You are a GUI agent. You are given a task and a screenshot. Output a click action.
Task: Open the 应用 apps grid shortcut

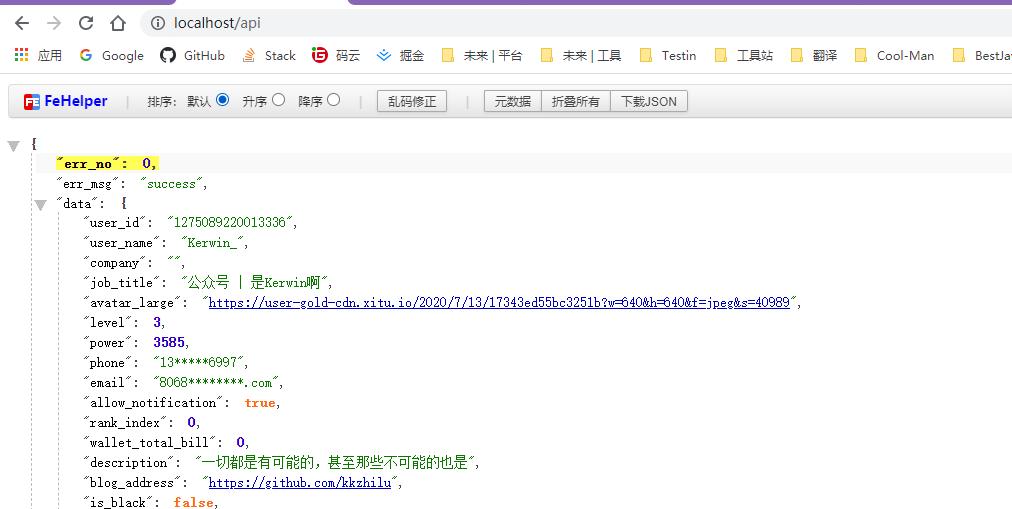click(38, 55)
